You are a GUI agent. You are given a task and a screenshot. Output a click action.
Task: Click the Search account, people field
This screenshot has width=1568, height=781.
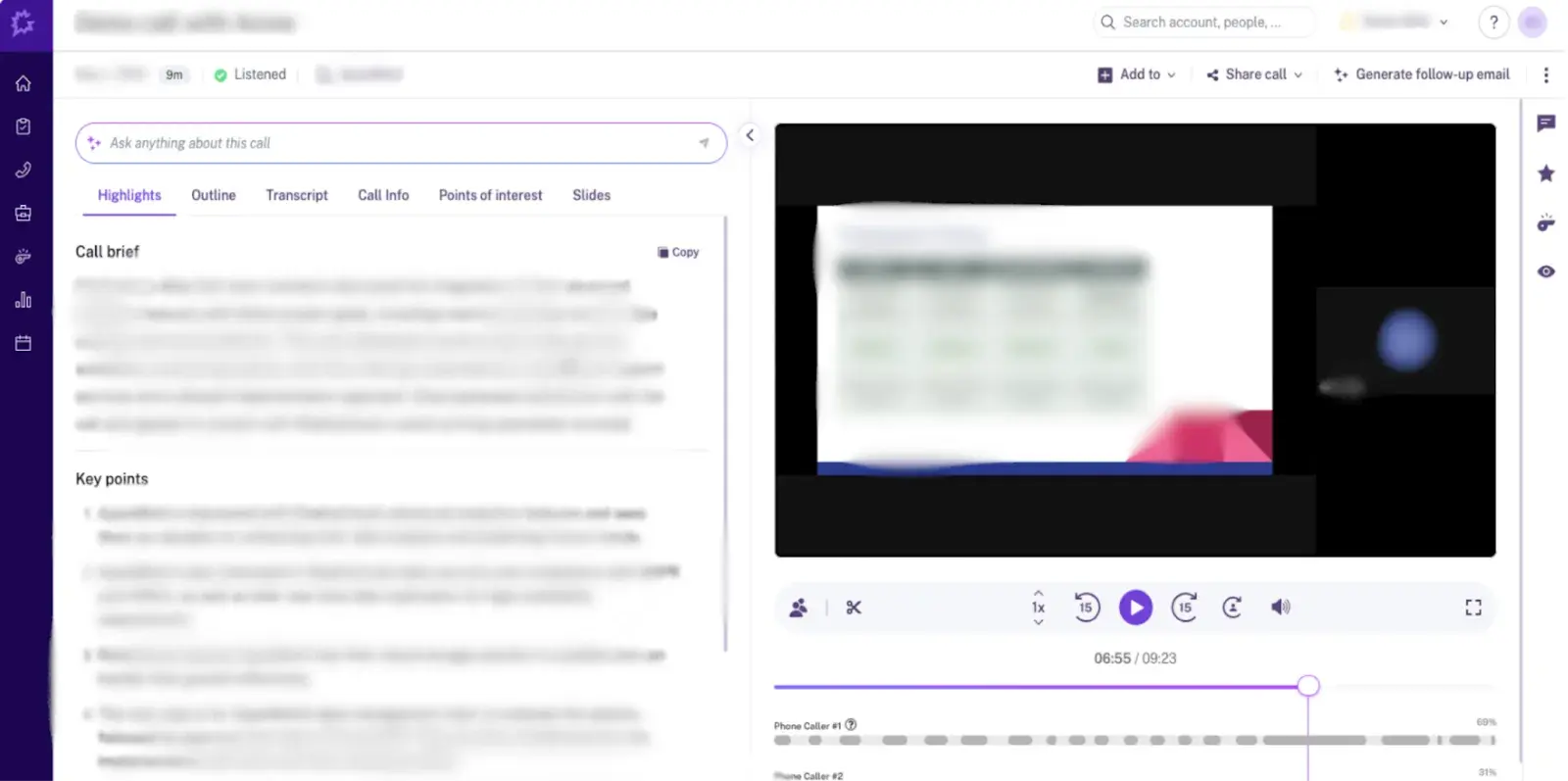click(1204, 23)
